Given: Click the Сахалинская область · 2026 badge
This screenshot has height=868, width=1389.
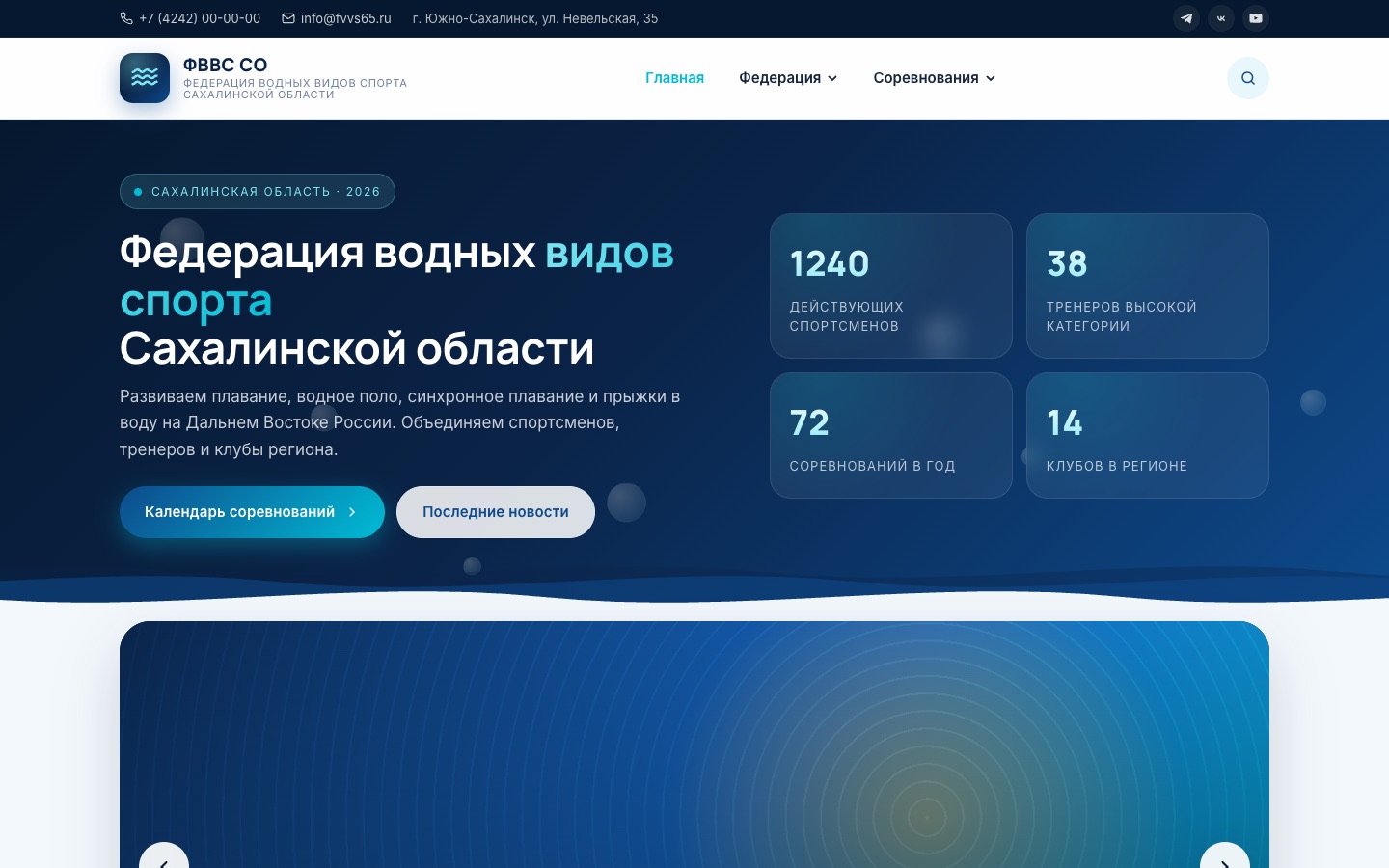Looking at the screenshot, I should (258, 191).
